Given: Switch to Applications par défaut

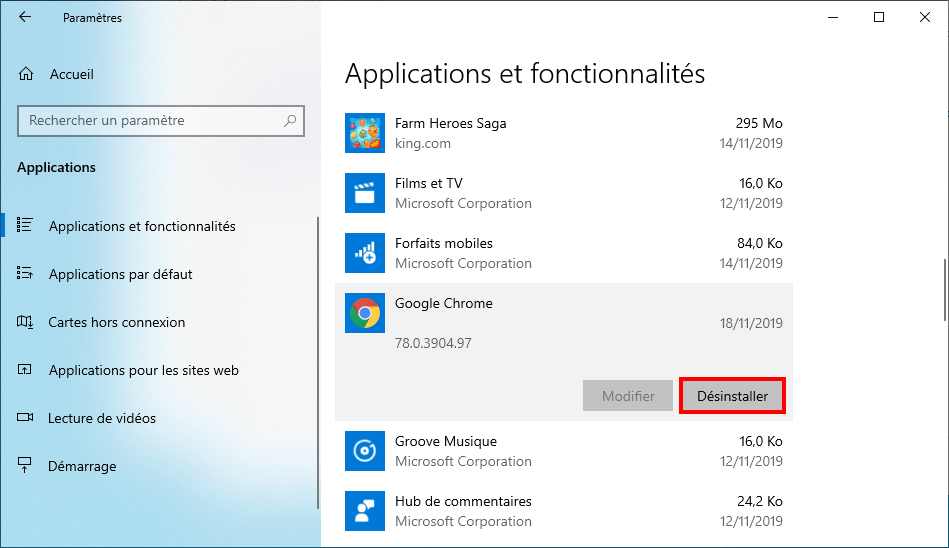Looking at the screenshot, I should [x=120, y=274].
